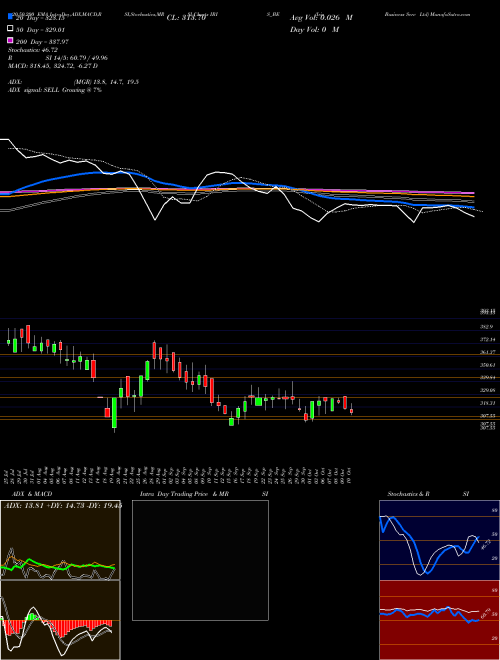Click the "Stochastics & R" panel title

click(x=409, y=494)
